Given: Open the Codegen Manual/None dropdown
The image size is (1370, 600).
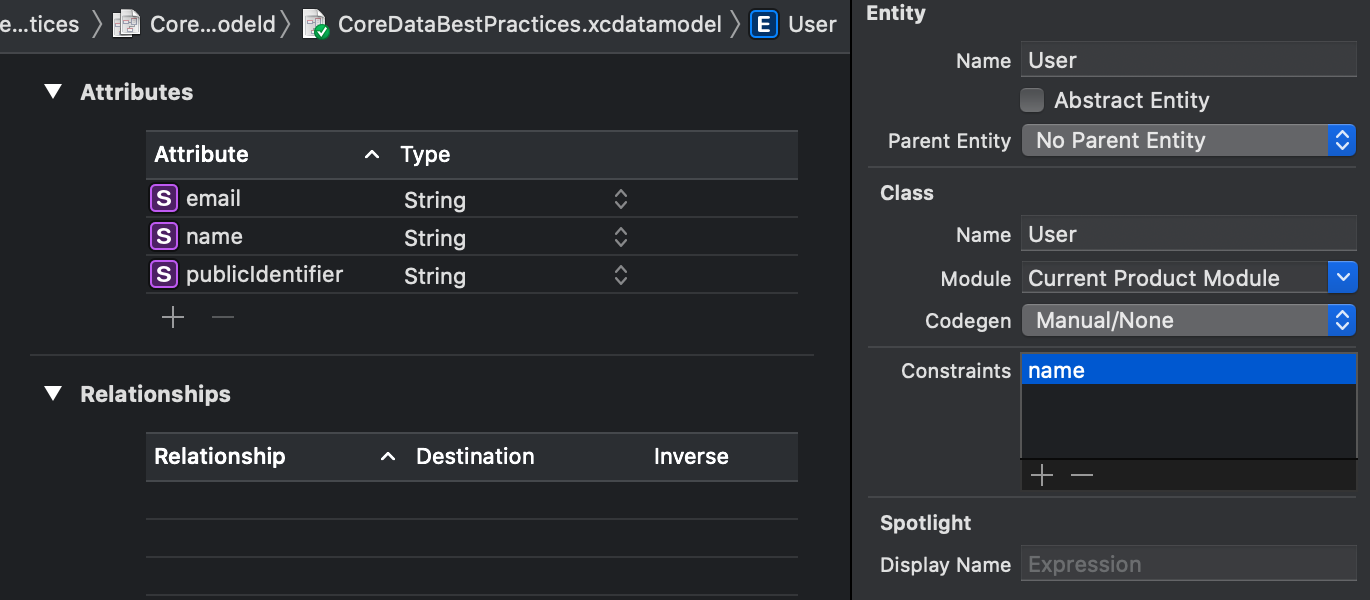Looking at the screenshot, I should point(1188,321).
